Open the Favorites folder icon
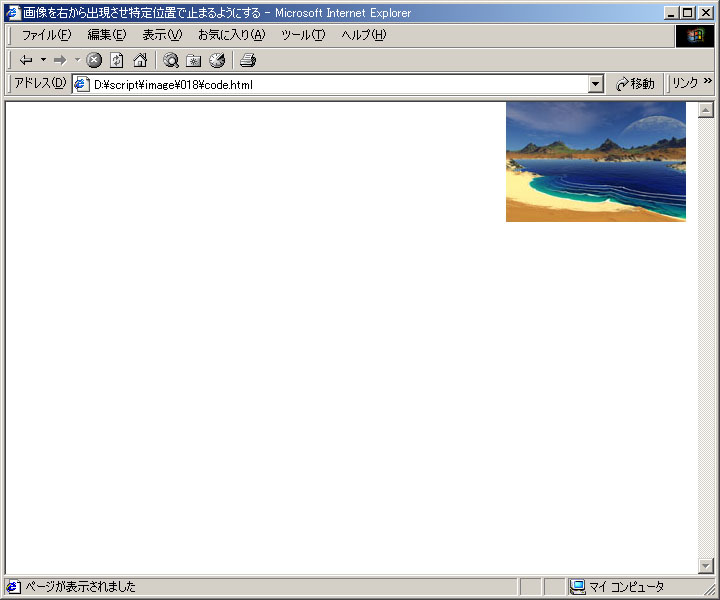 [x=194, y=60]
